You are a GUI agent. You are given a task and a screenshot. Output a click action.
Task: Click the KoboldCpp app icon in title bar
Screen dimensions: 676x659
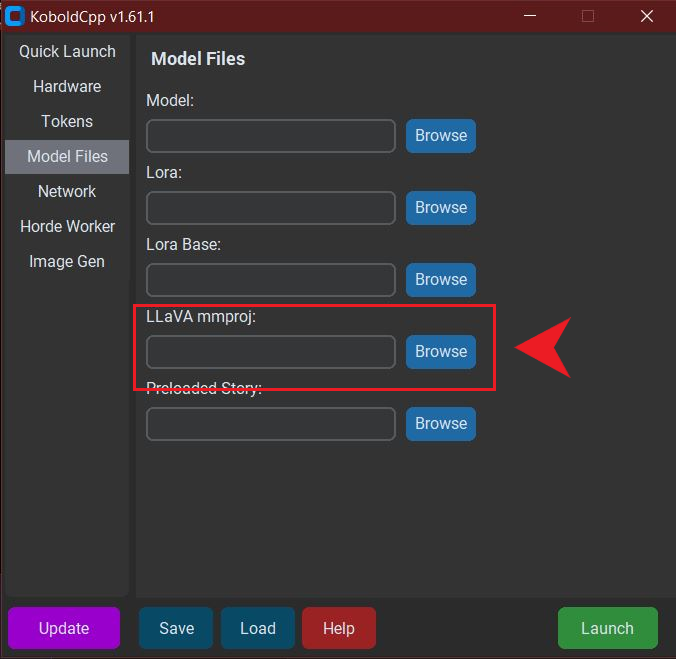pyautogui.click(x=15, y=16)
